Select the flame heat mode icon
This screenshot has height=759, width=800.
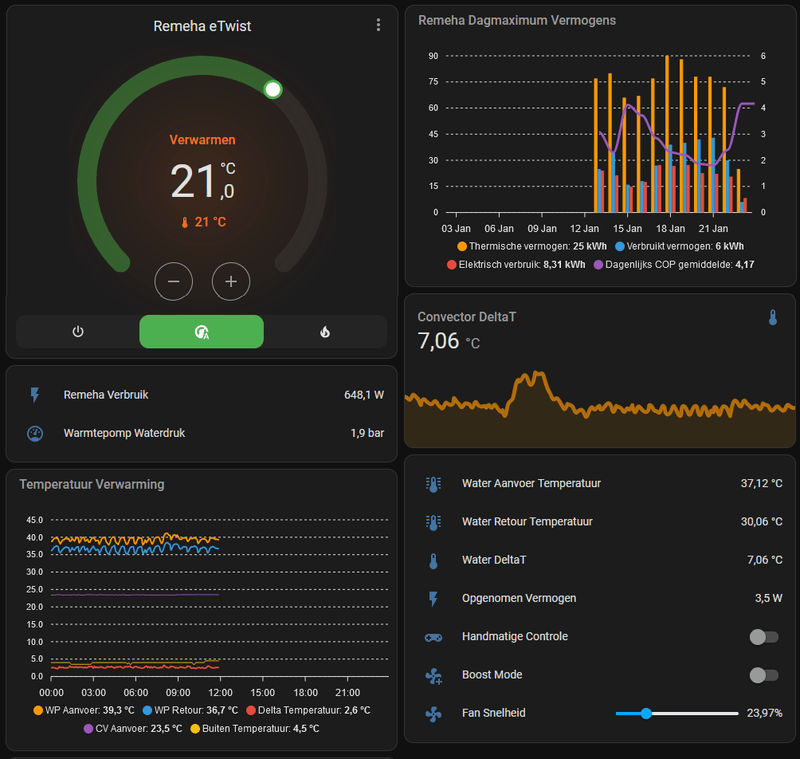pos(325,332)
